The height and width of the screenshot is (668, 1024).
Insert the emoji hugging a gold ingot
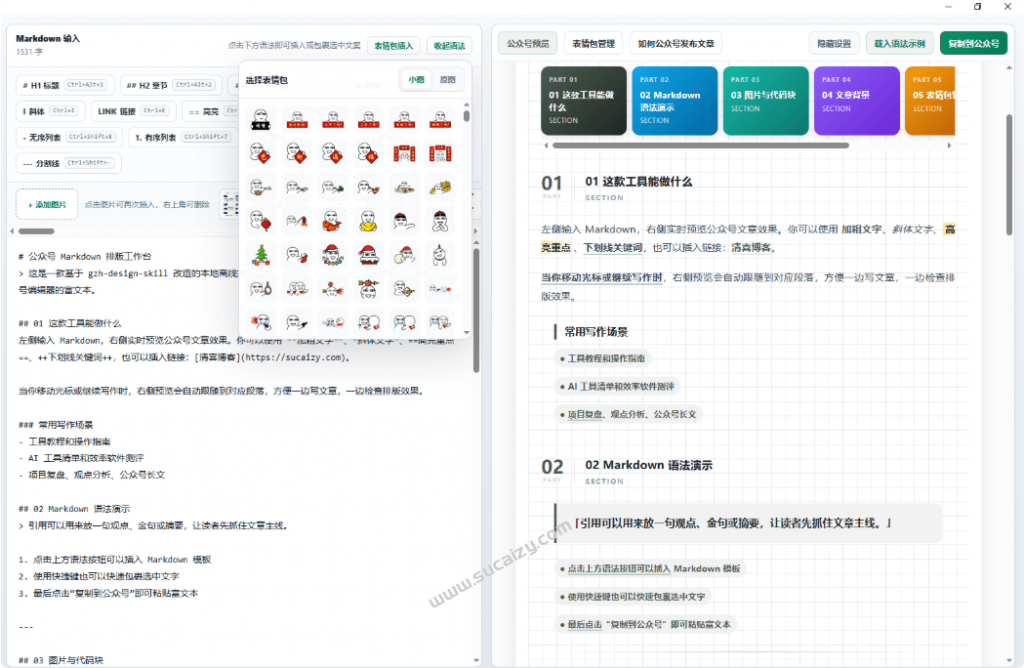(368, 221)
